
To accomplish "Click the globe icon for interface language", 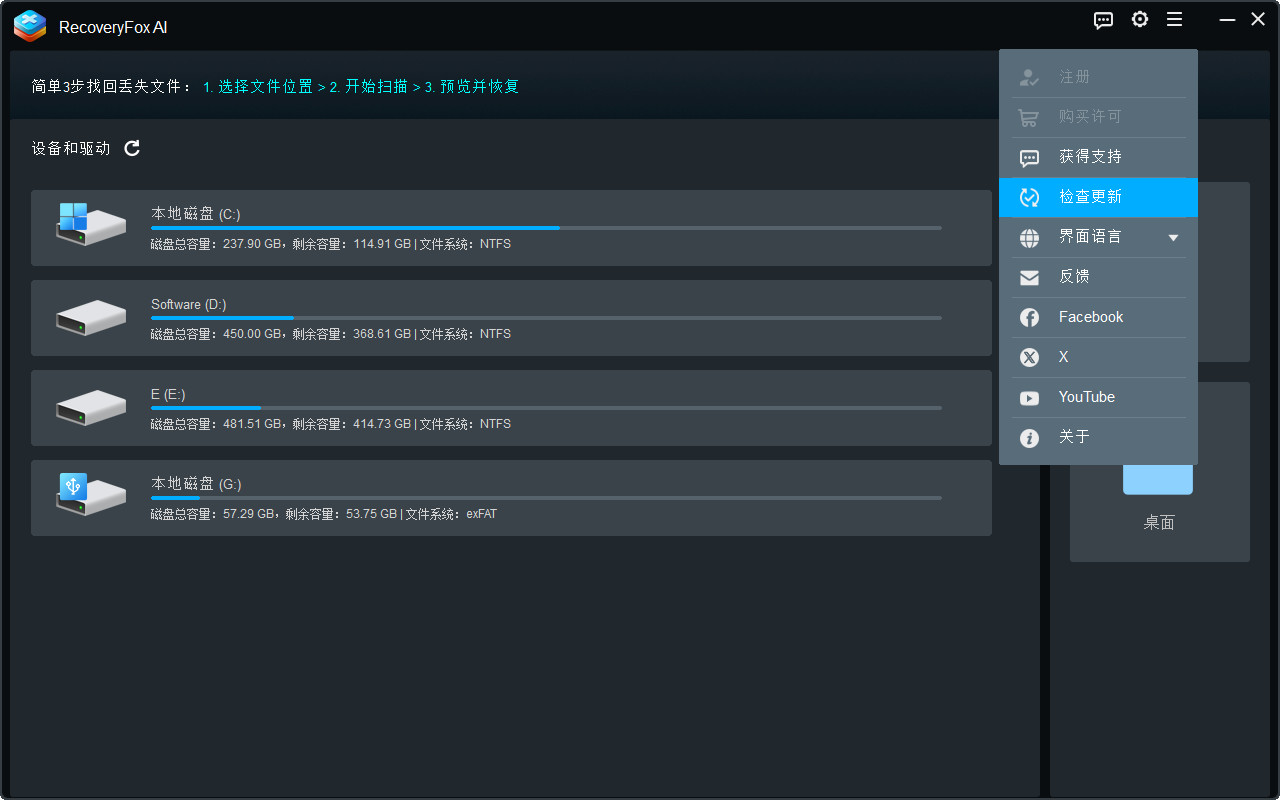I will [1029, 238].
